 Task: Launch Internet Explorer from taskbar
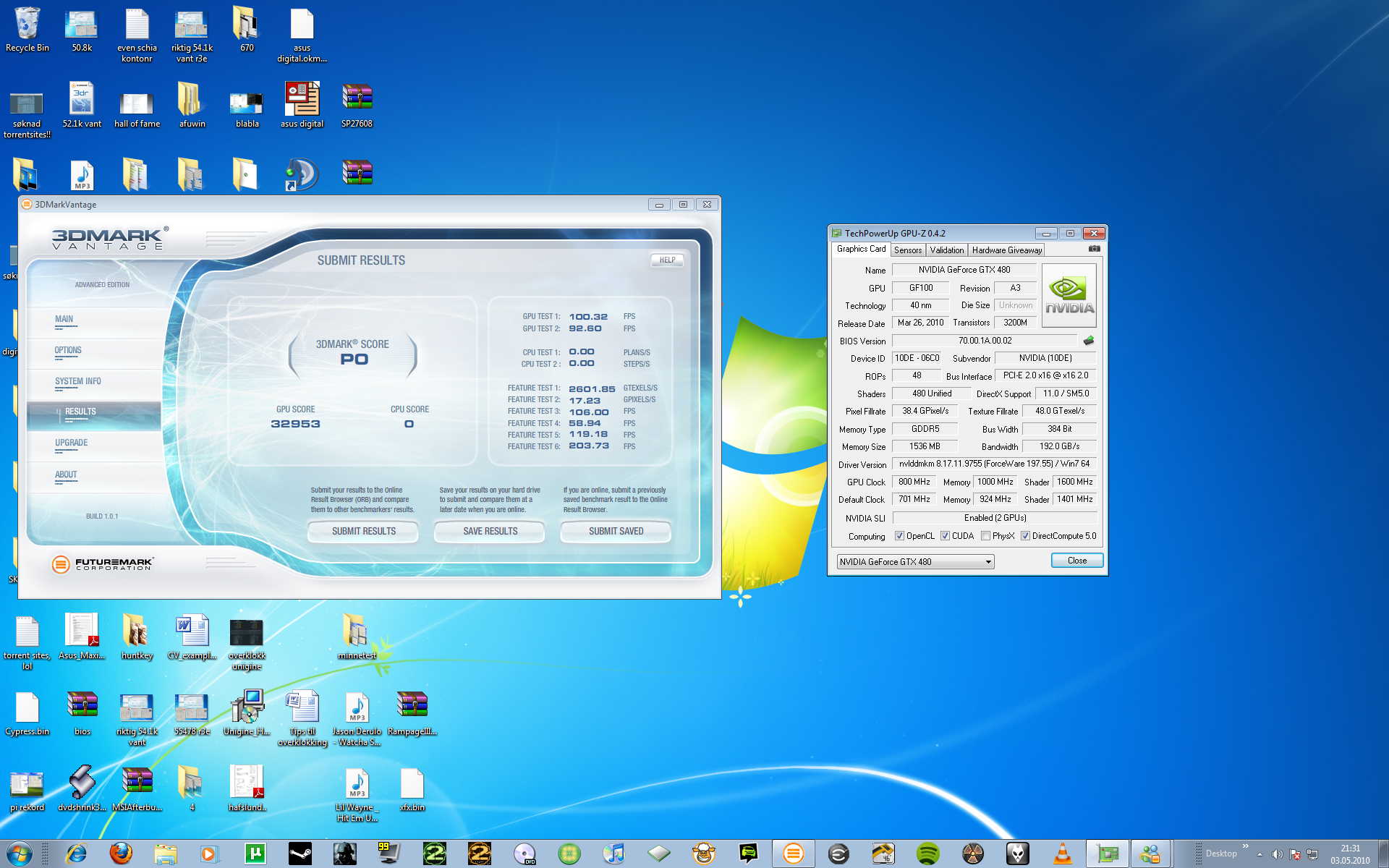coord(76,854)
